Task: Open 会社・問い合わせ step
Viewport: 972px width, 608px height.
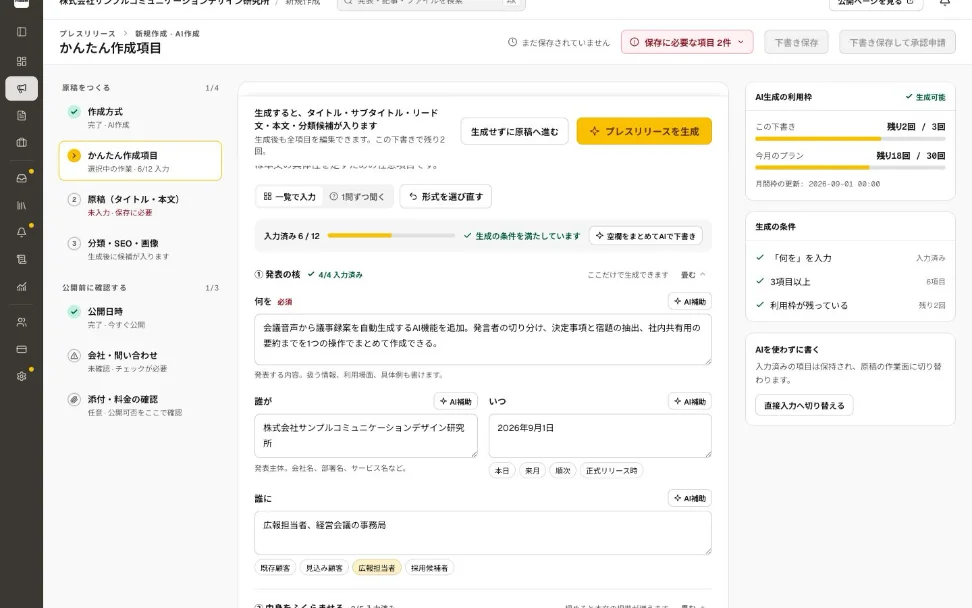Action: click(140, 361)
